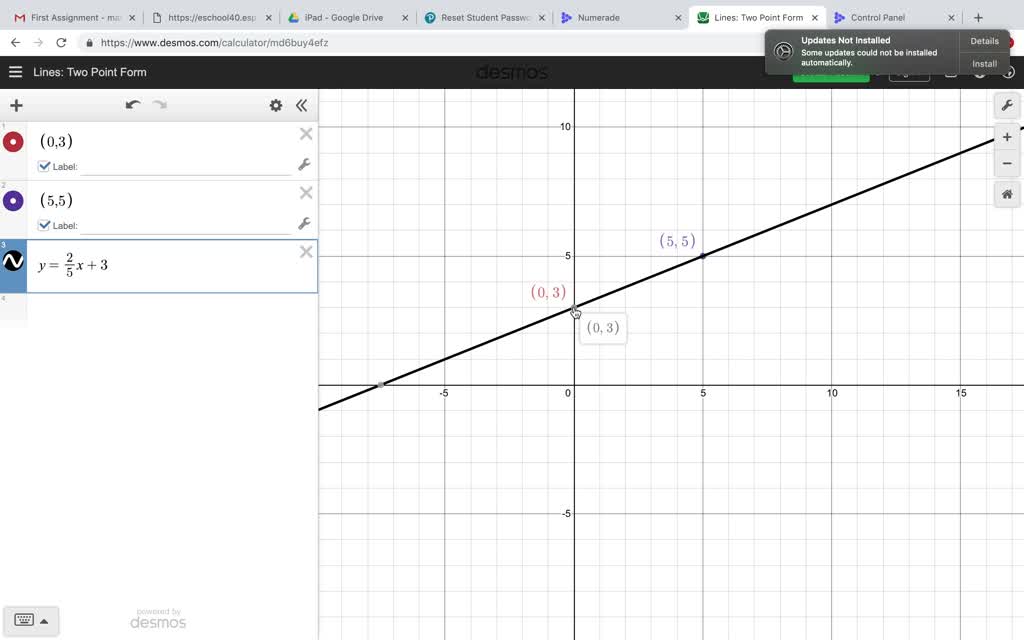Expand details on the Updates Not Installed notification
This screenshot has width=1024, height=640.
point(984,41)
